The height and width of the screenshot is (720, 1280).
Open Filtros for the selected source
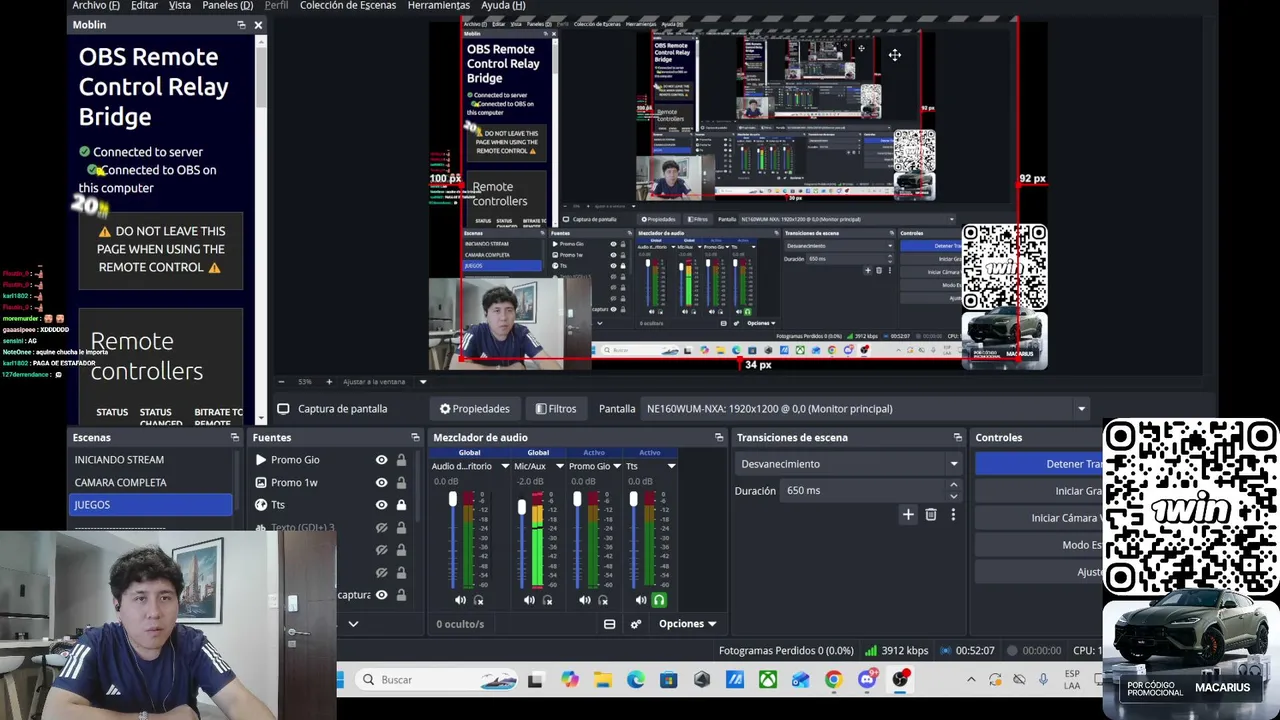click(x=556, y=409)
